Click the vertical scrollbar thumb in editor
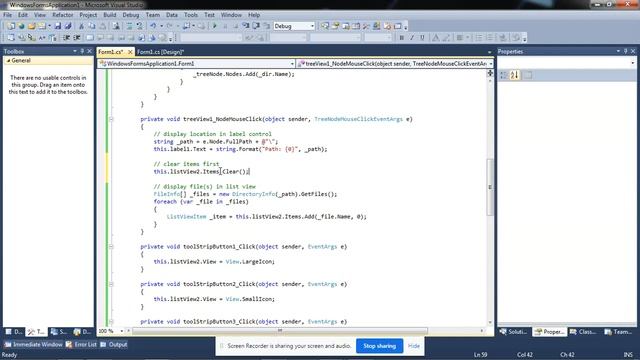Image resolution: width=640 pixels, height=360 pixels. tap(490, 187)
